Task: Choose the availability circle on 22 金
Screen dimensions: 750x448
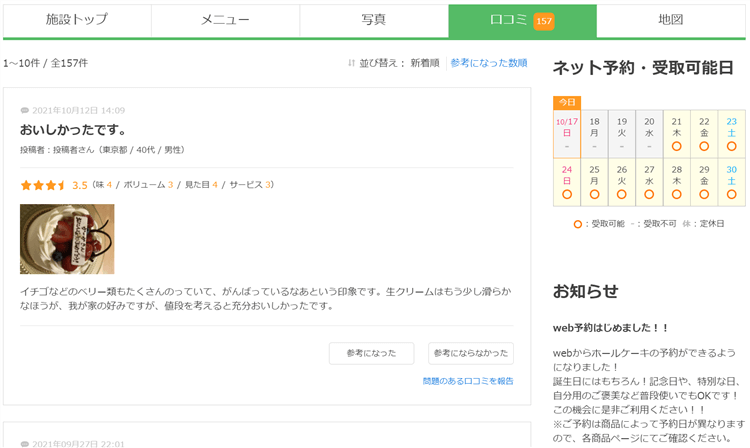Action: [x=704, y=146]
